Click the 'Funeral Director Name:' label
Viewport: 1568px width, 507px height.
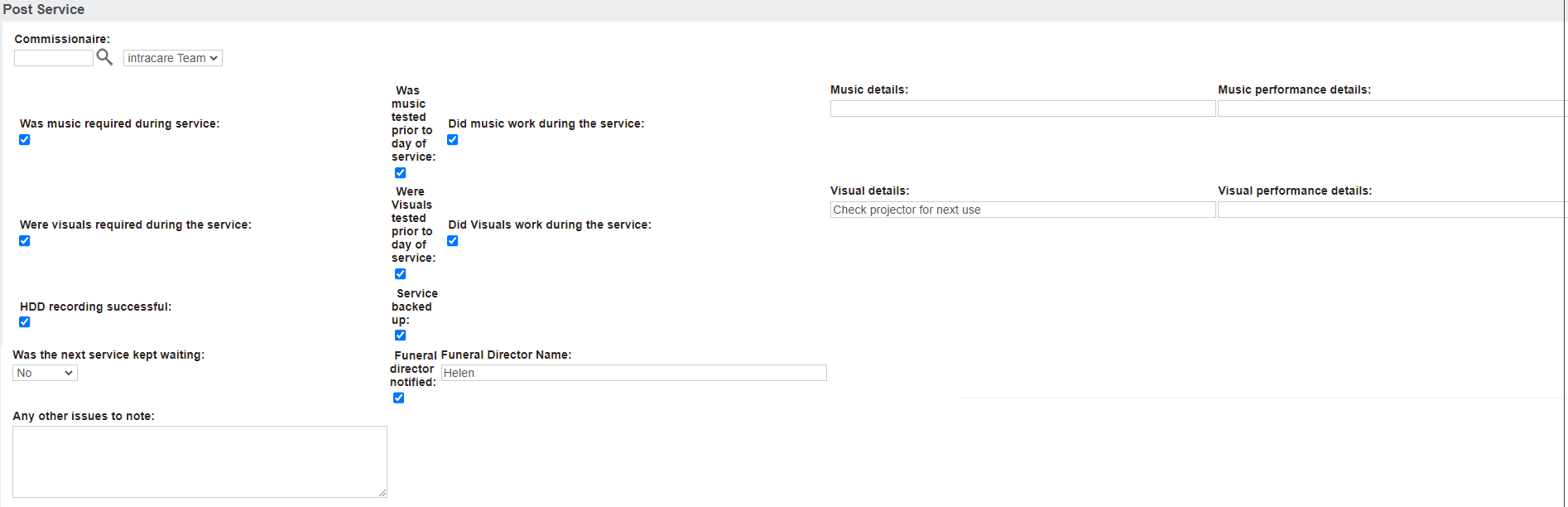click(506, 355)
